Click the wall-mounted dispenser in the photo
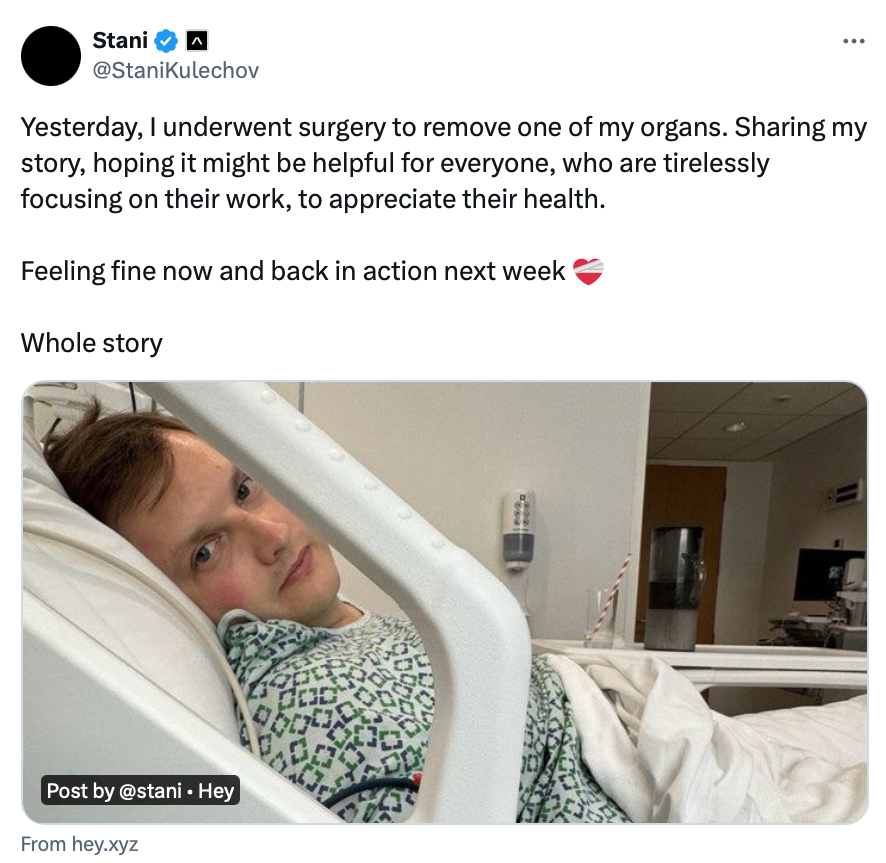Viewport: 886px width, 863px height. click(x=518, y=529)
